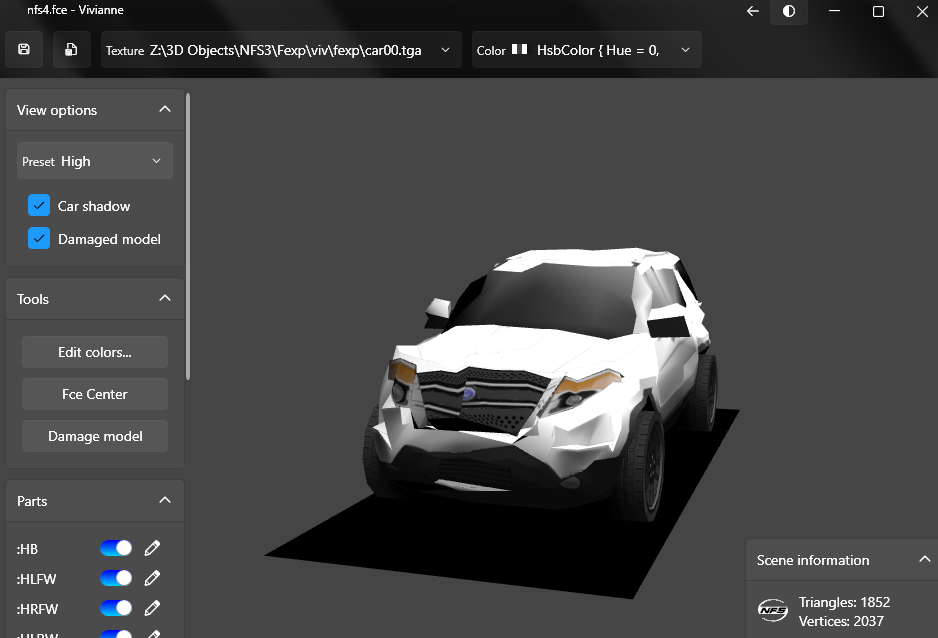This screenshot has height=638, width=938.
Task: Go back with the arrow icon
Action: [x=753, y=11]
